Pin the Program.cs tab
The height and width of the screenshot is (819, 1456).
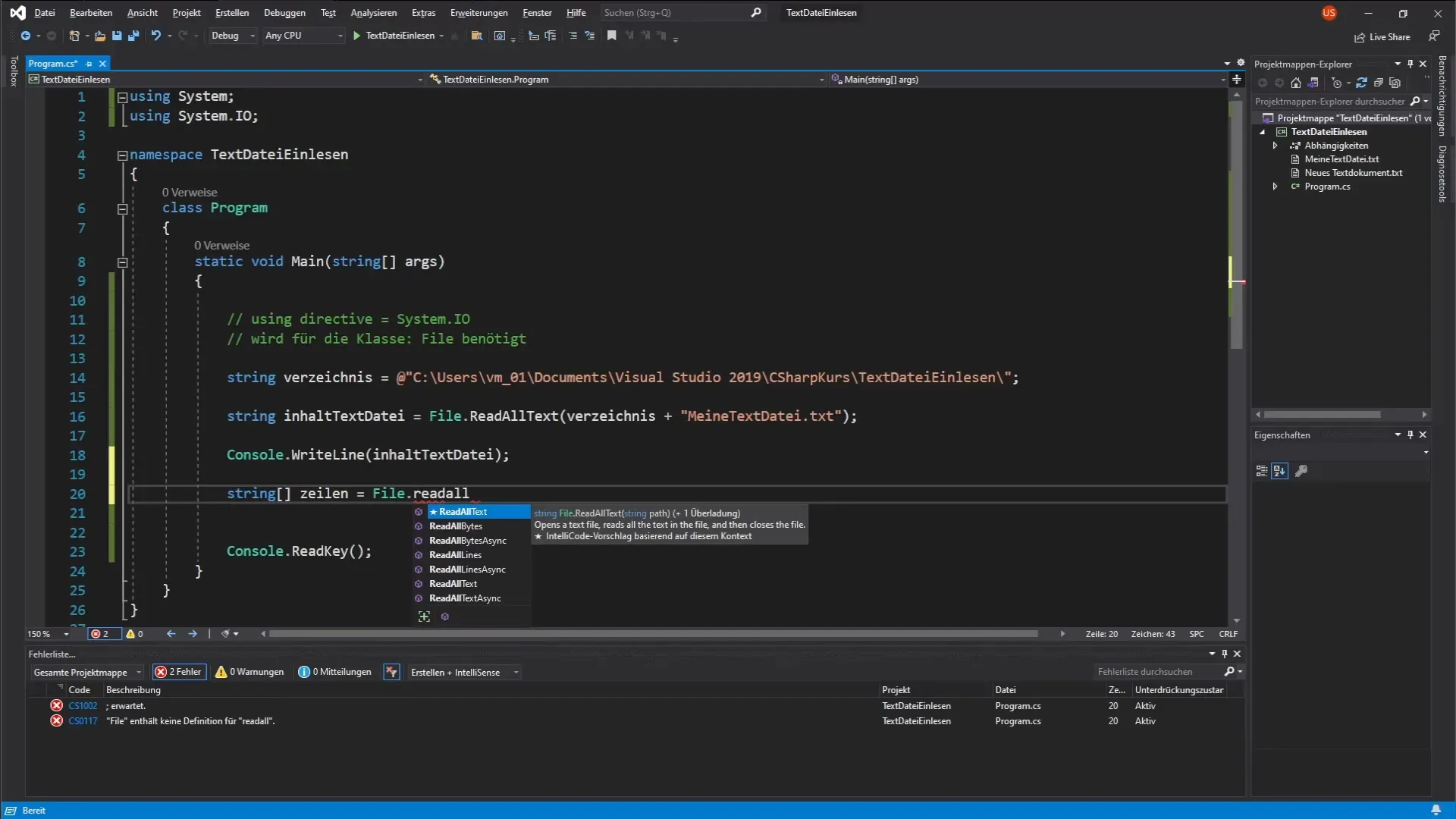coord(89,64)
